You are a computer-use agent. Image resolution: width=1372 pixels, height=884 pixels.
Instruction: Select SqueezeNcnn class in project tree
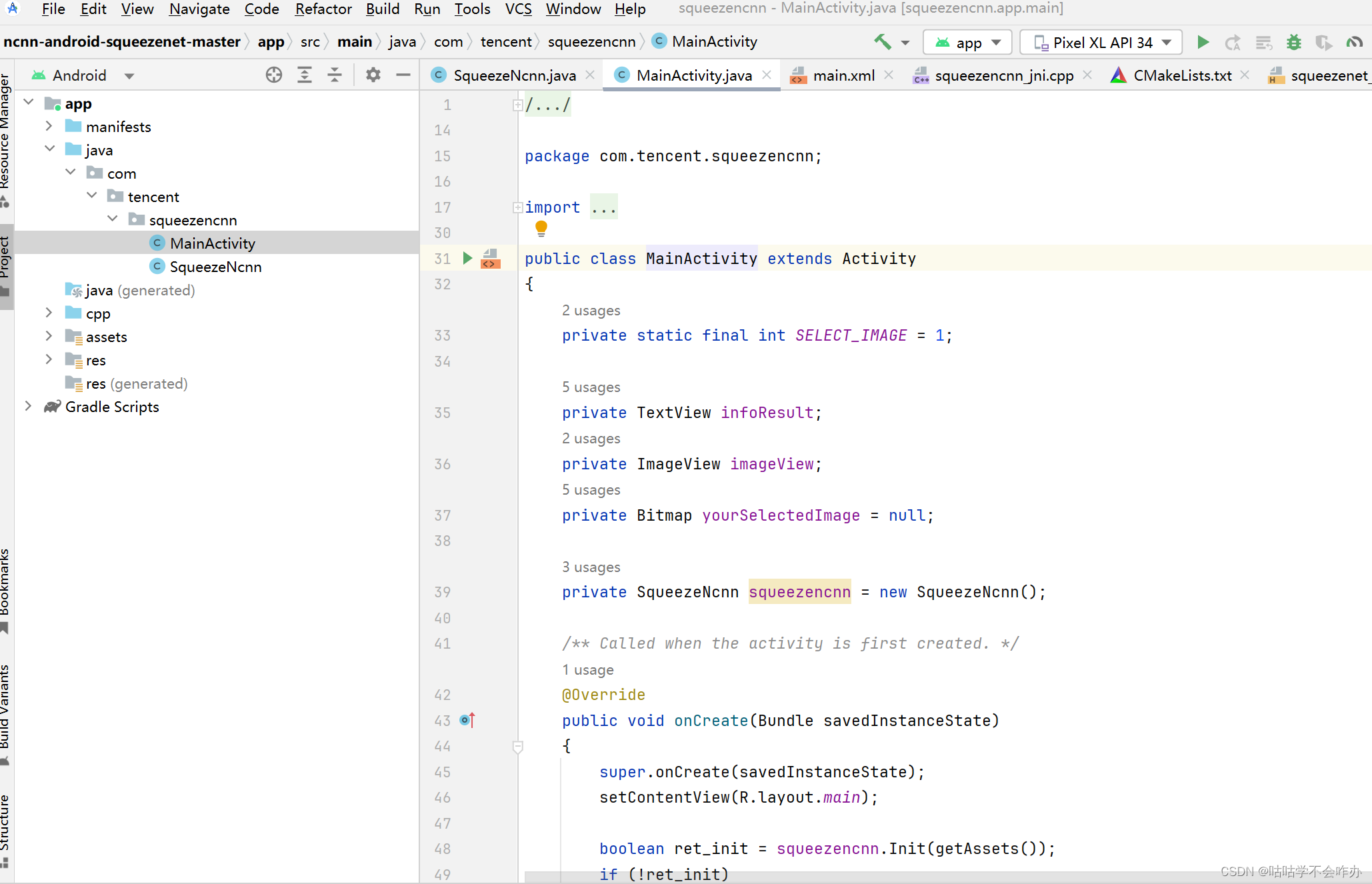point(215,267)
